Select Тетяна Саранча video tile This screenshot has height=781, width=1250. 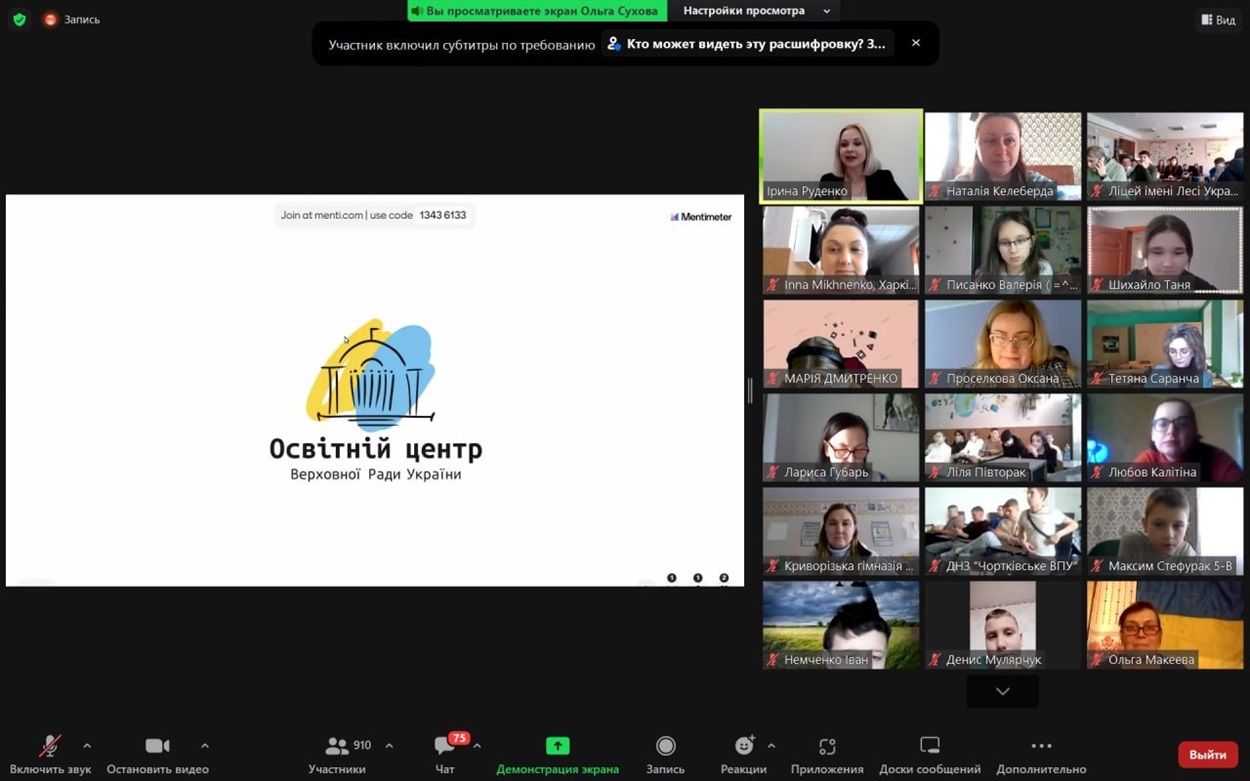(1165, 344)
